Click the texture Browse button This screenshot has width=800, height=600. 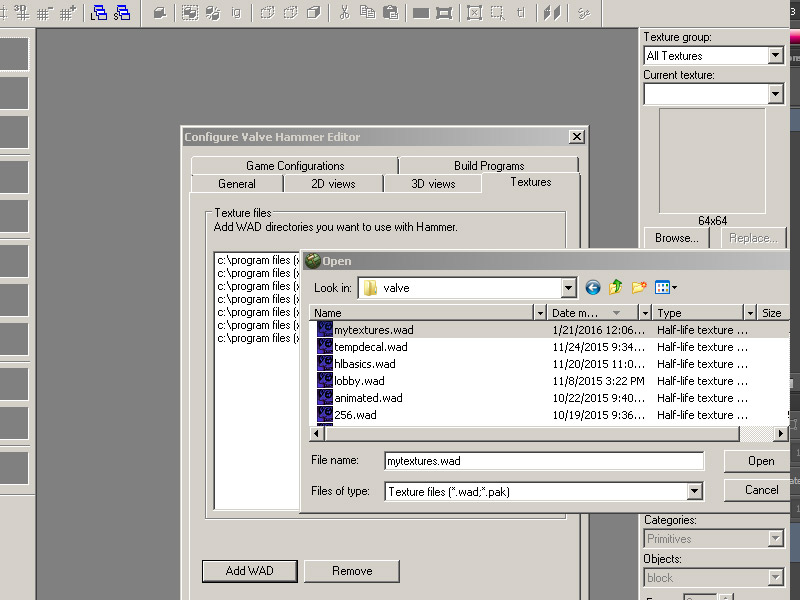[x=677, y=238]
